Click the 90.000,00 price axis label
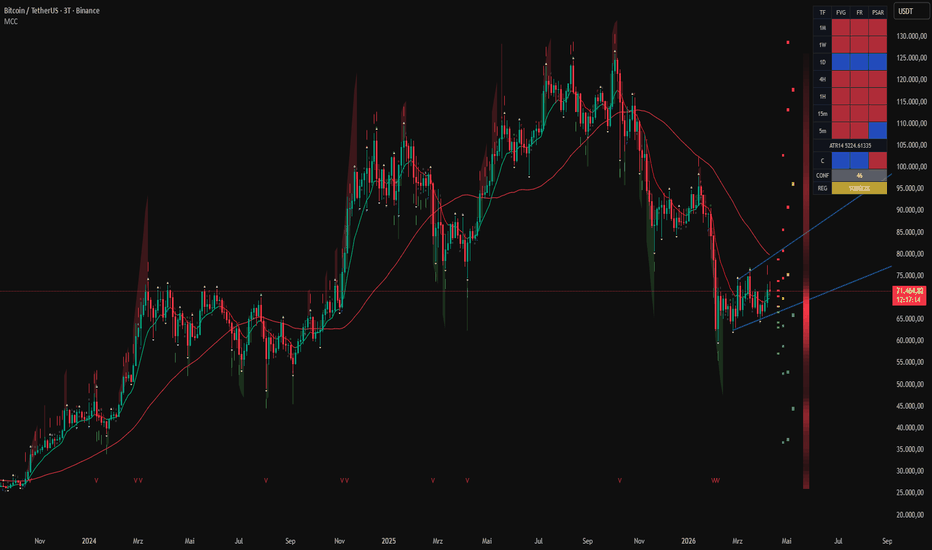This screenshot has width=932, height=550. point(910,210)
